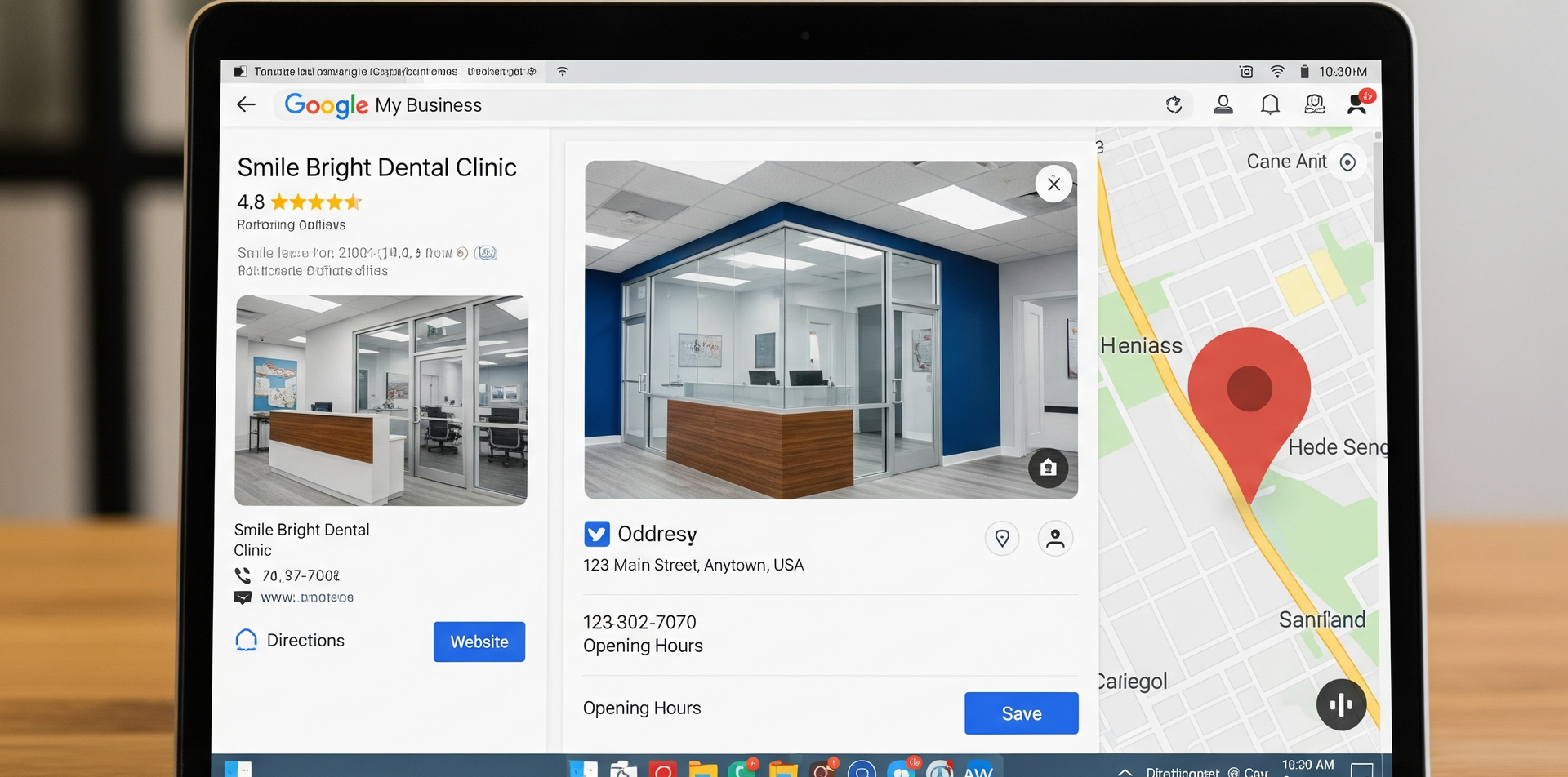The height and width of the screenshot is (777, 1568).
Task: Expand the taskbar system tray chevron
Action: (x=1125, y=772)
